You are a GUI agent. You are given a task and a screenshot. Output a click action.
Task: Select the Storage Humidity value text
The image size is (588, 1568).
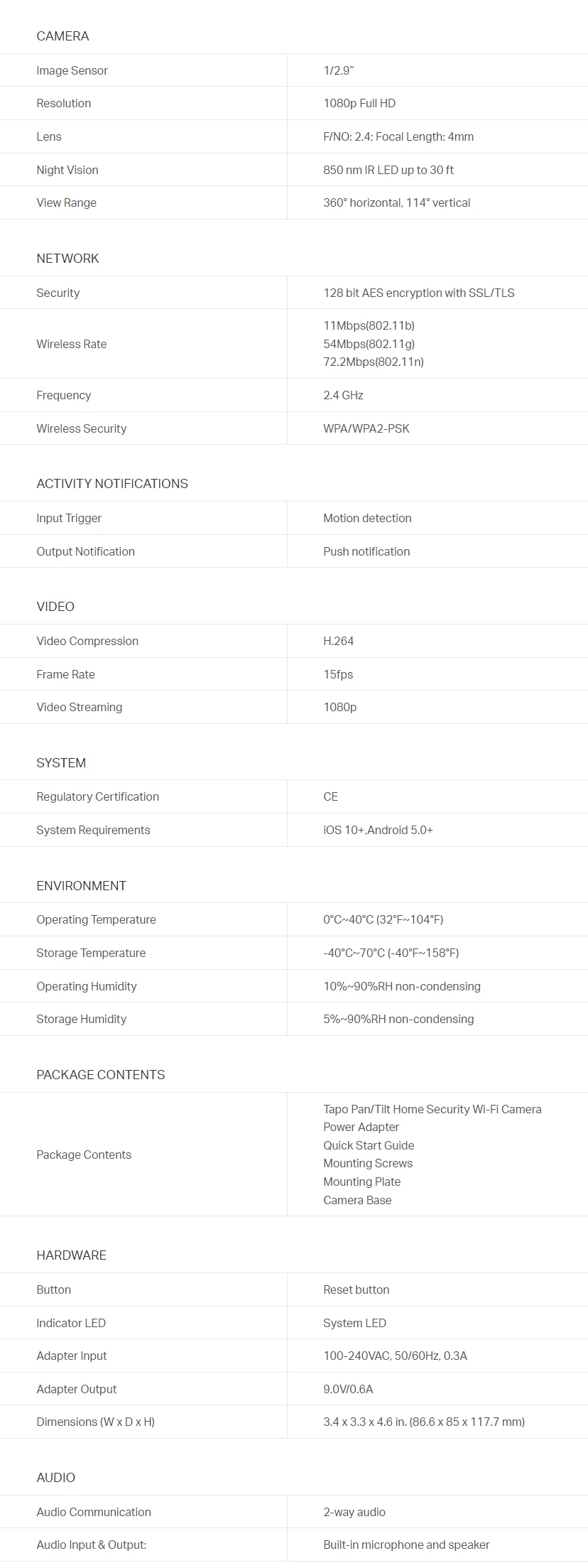(398, 1019)
